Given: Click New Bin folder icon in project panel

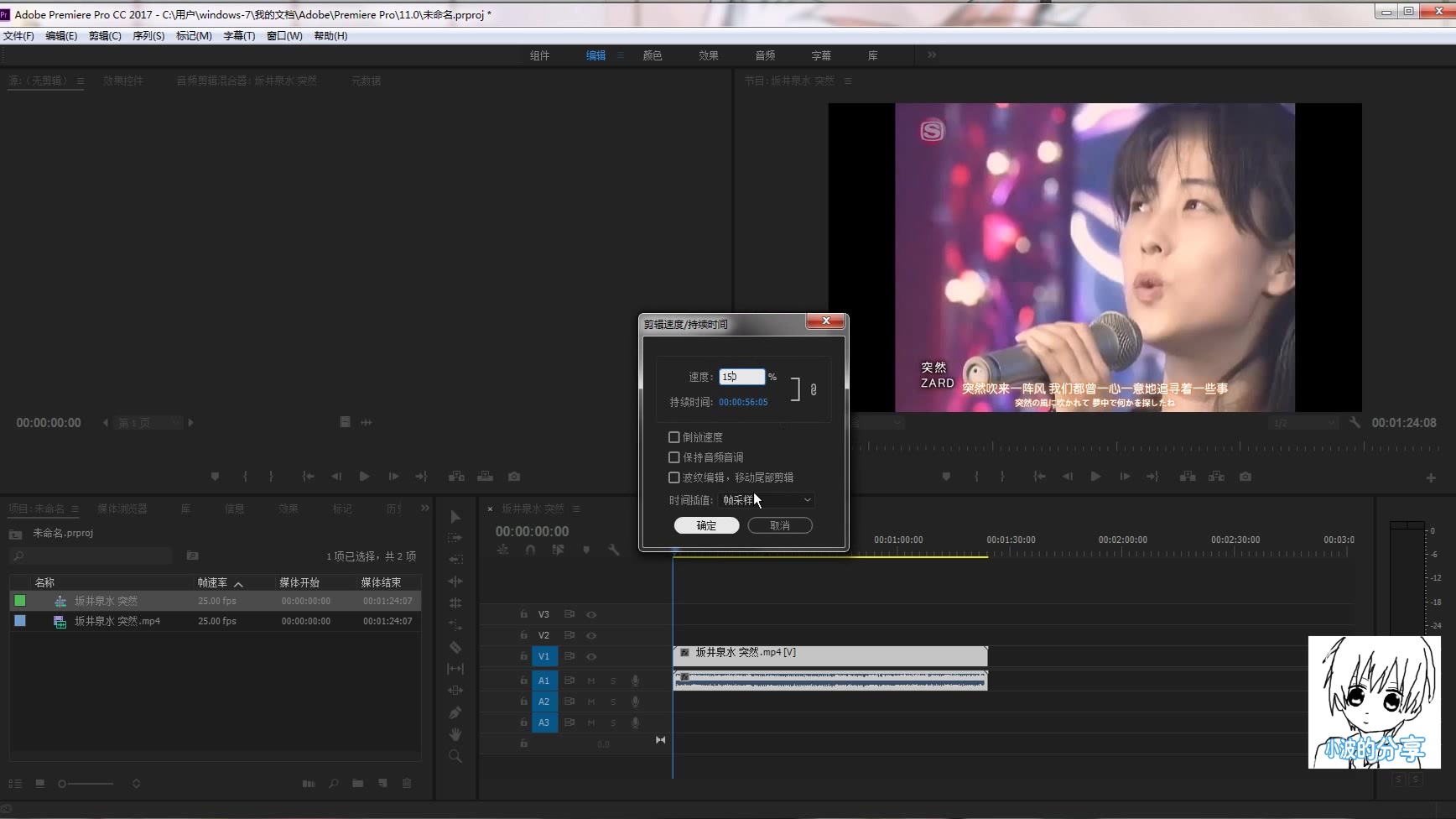Looking at the screenshot, I should 358,783.
